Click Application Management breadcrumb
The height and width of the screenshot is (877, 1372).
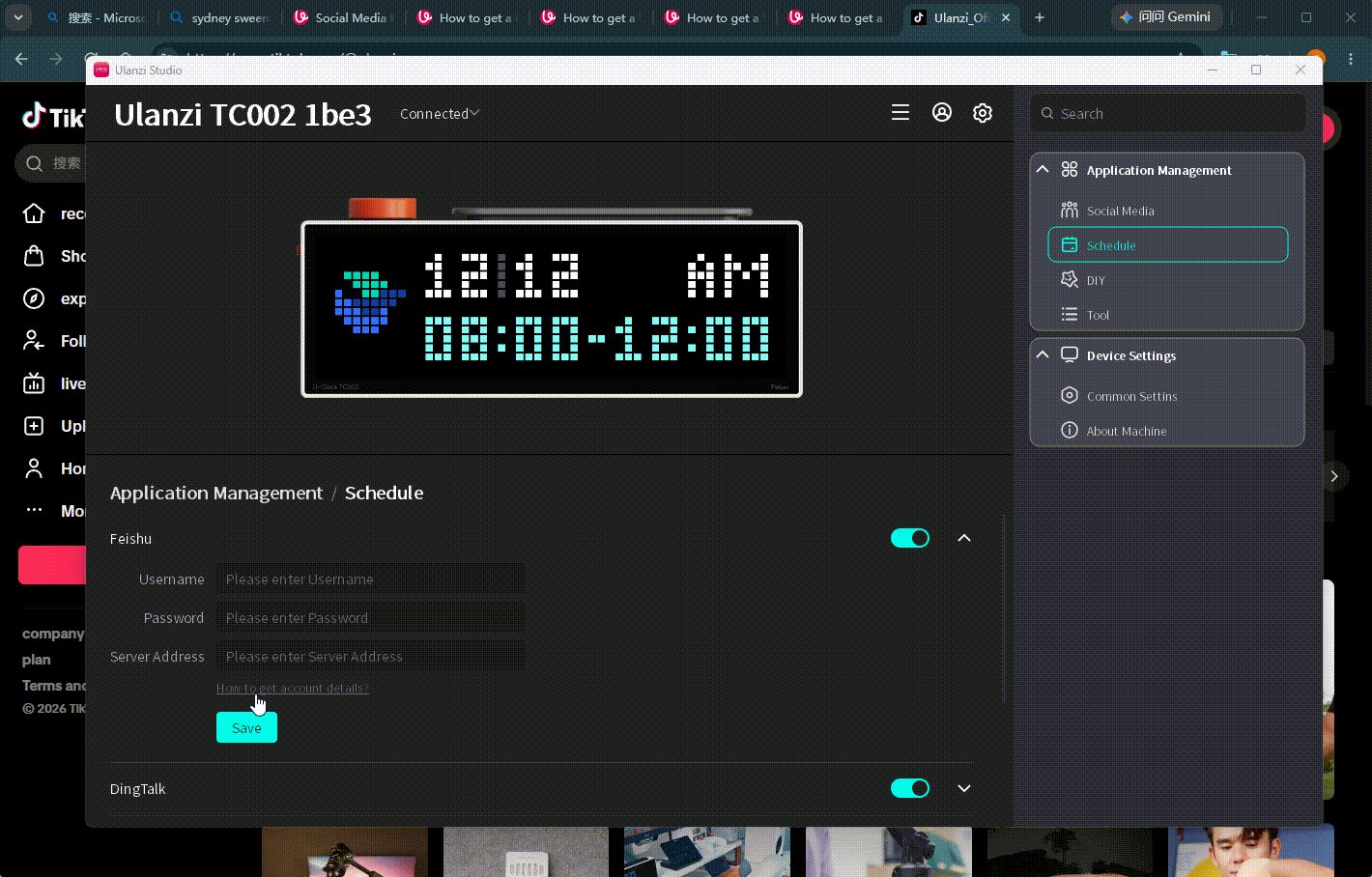click(x=216, y=493)
